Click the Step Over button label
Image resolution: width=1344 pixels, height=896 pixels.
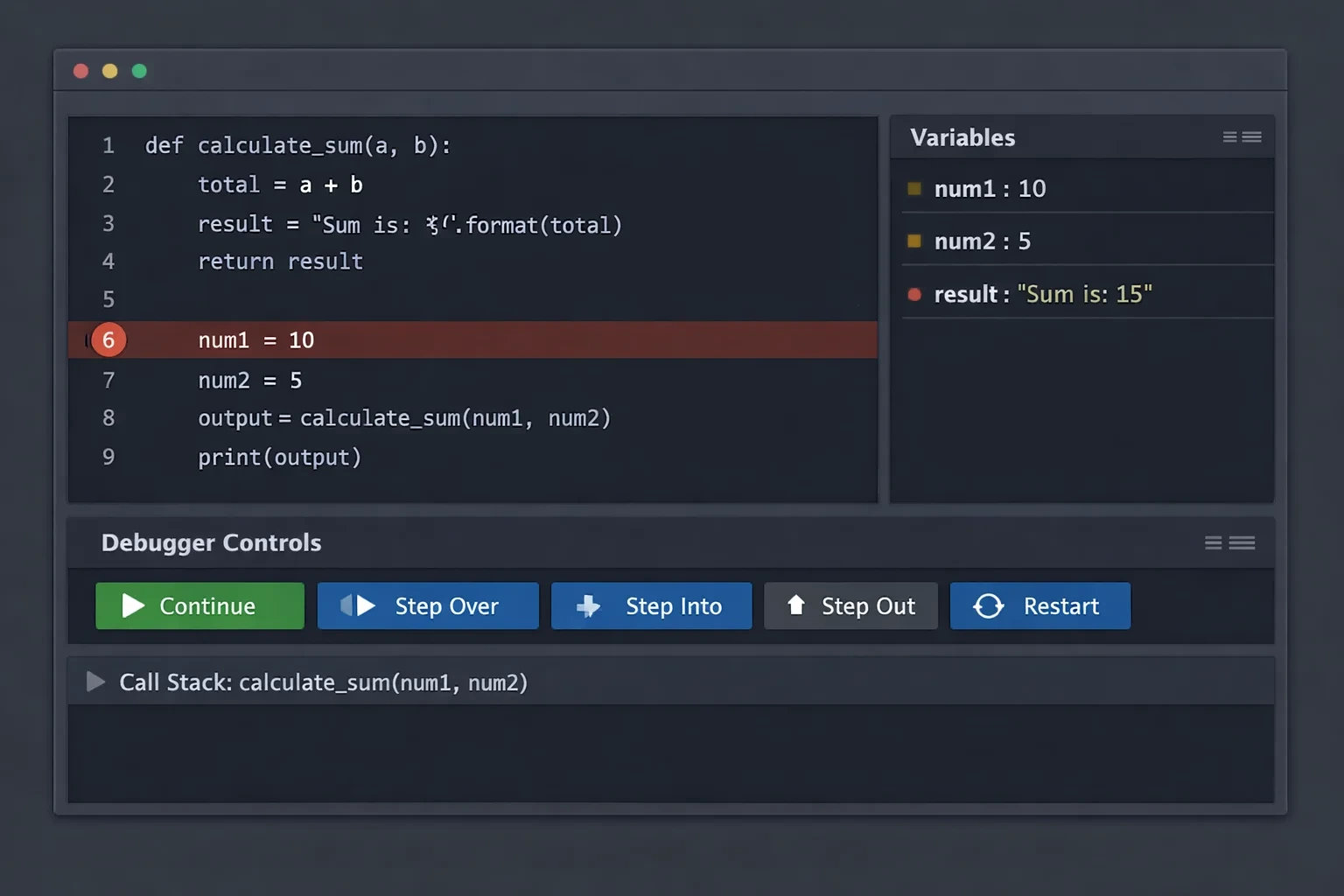coord(447,605)
